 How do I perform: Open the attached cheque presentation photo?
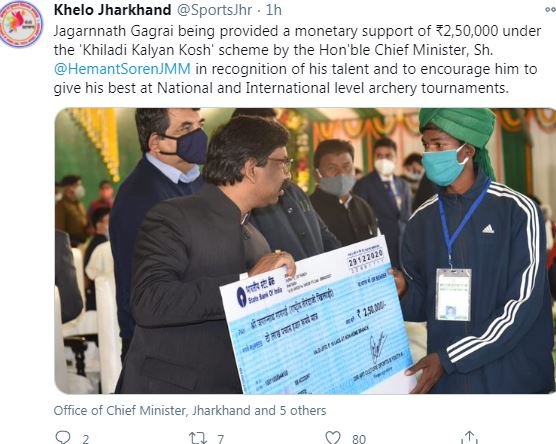(305, 251)
